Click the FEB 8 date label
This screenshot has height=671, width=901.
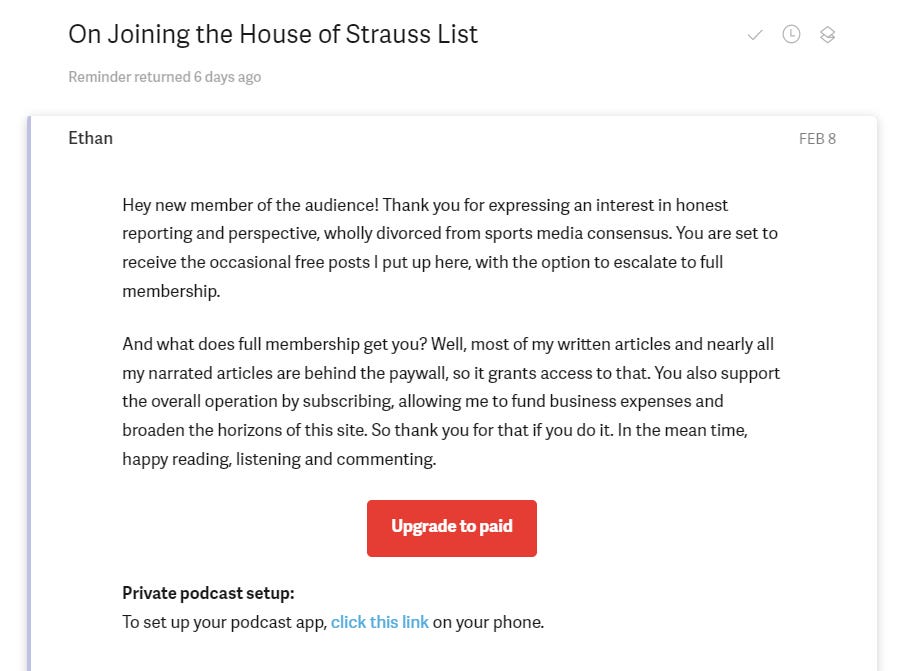[x=817, y=139]
